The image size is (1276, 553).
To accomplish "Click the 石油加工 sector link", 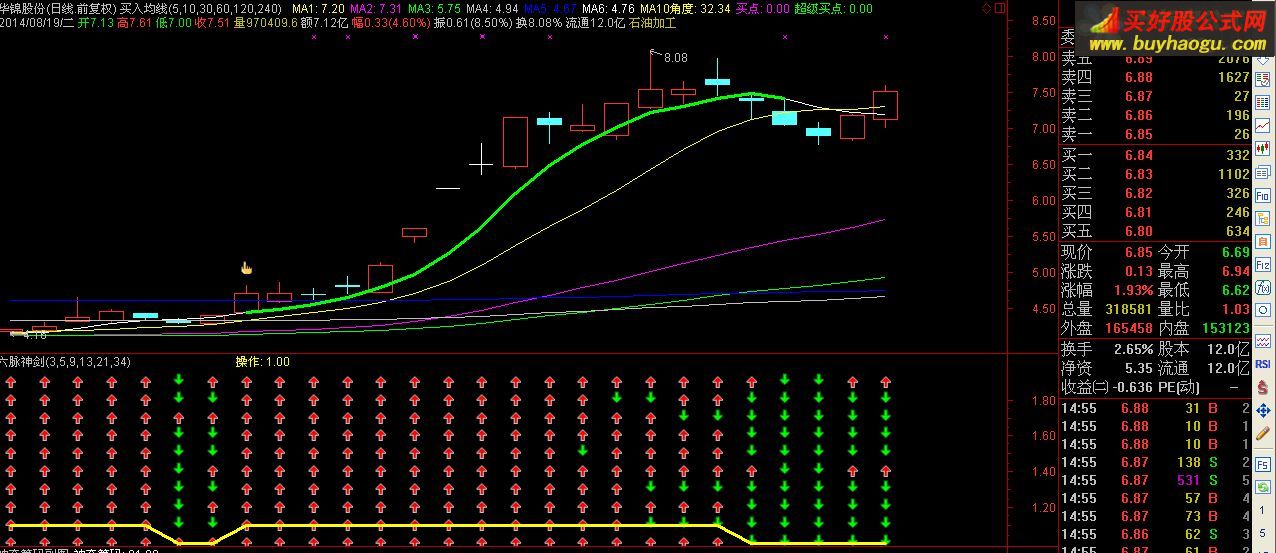I will (652, 22).
